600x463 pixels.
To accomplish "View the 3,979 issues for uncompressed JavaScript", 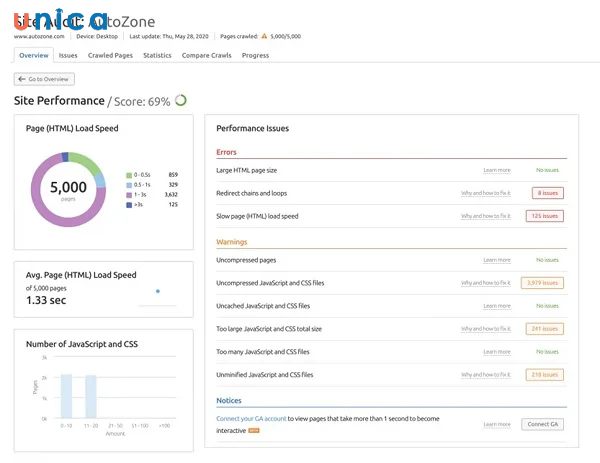I will coord(545,283).
